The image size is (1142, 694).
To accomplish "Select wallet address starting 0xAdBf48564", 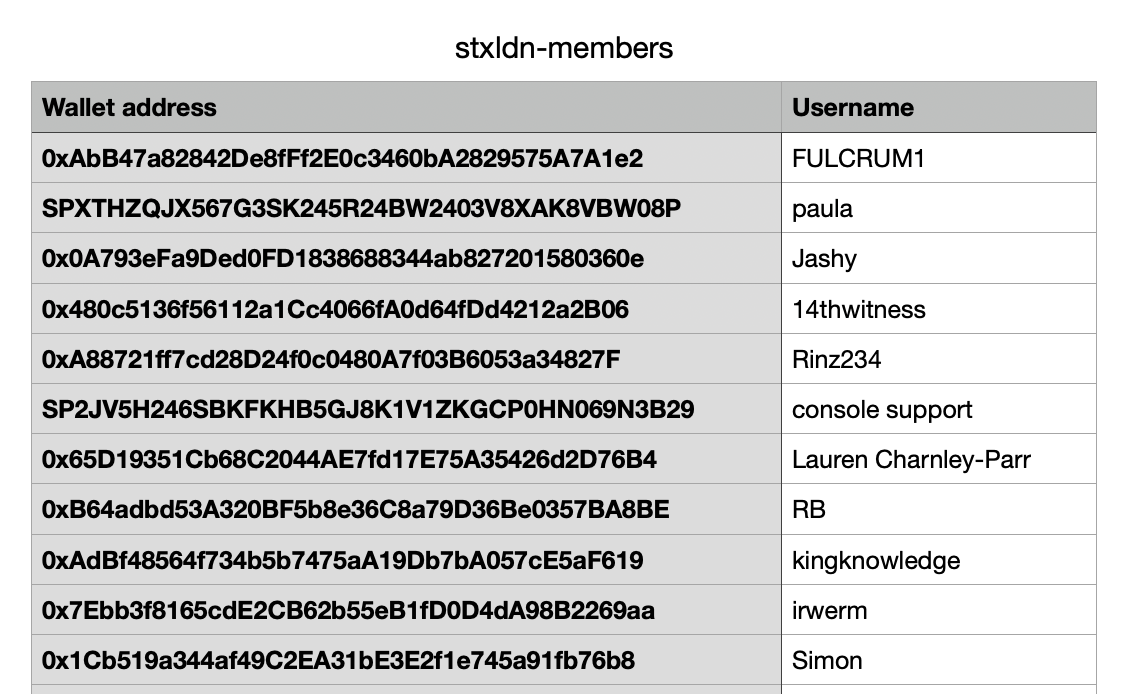I will tap(342, 561).
